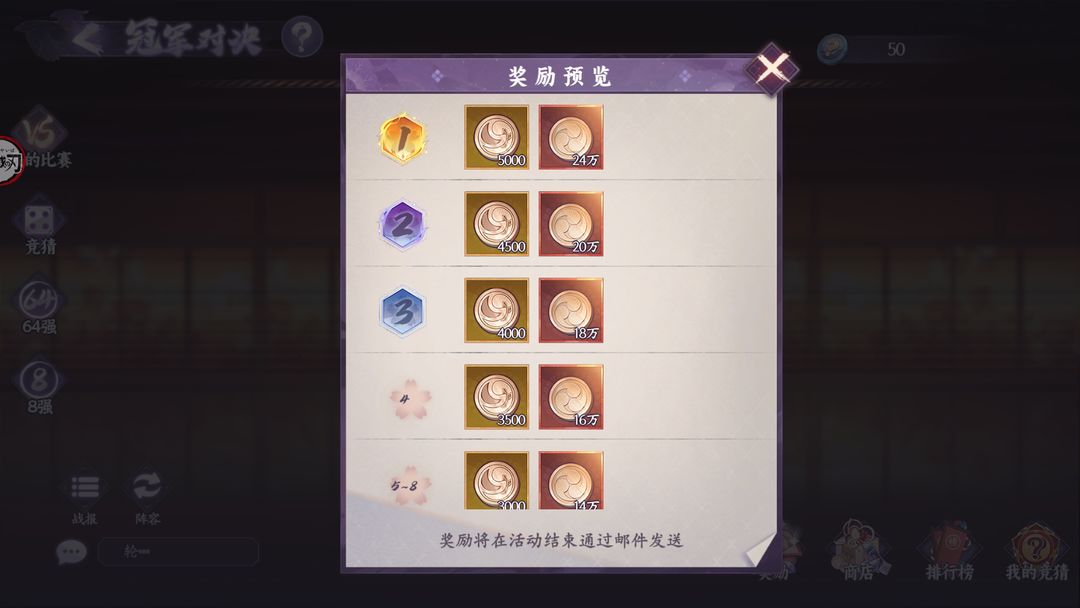Tap the 5000 gold coin reward icon
The width and height of the screenshot is (1080, 608).
497,137
